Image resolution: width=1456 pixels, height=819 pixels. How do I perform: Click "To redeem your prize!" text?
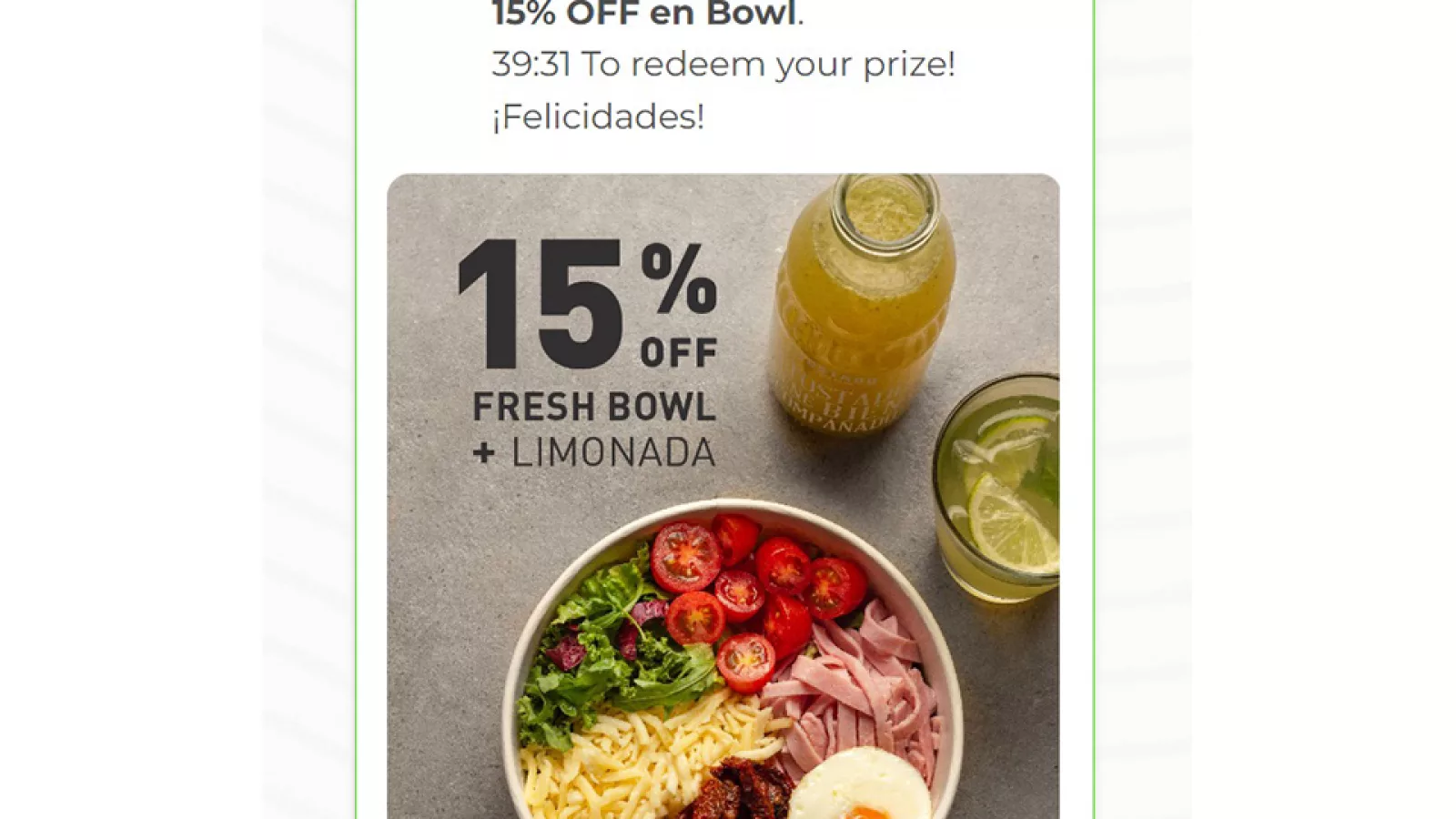click(768, 65)
